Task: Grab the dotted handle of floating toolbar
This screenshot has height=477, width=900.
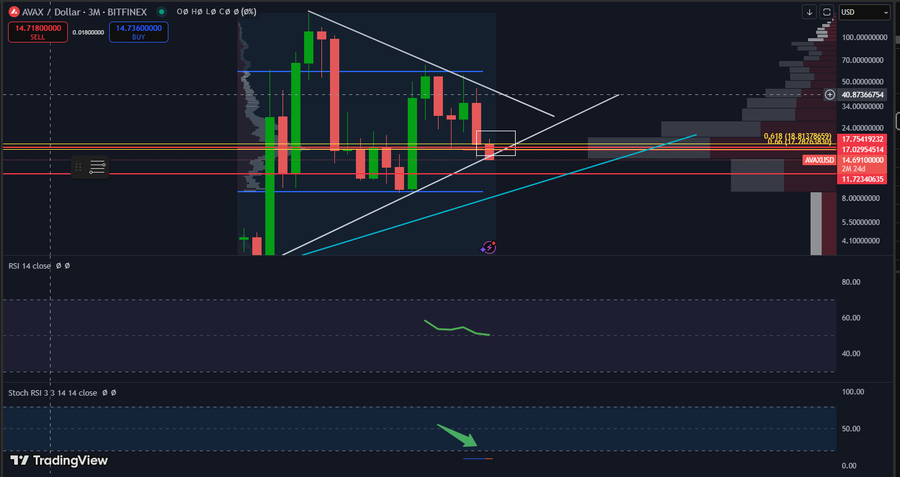Action: click(x=79, y=168)
